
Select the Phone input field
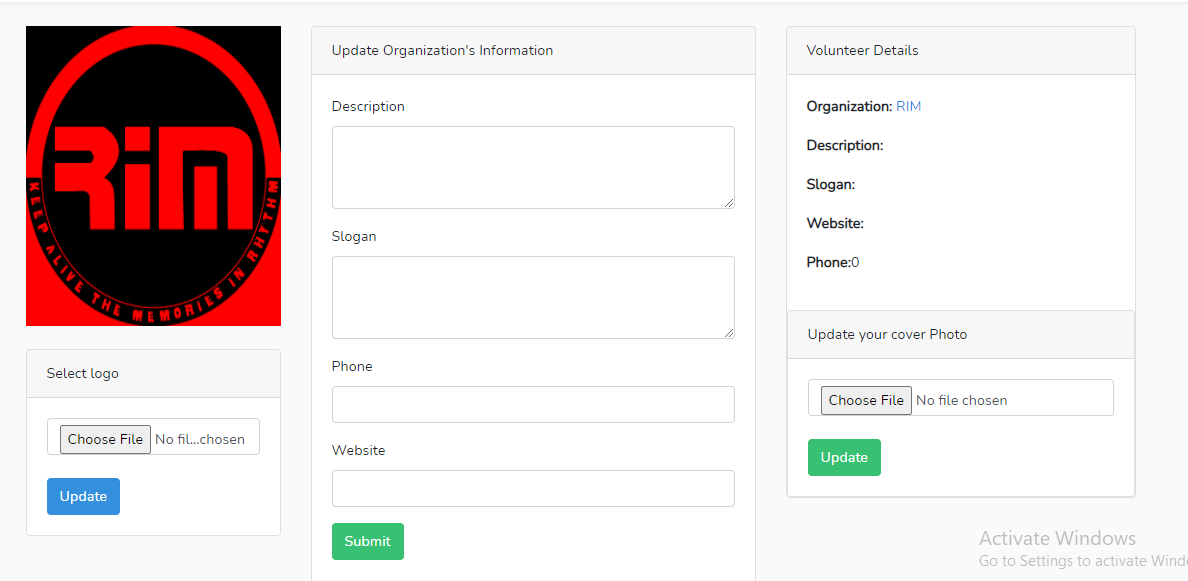pos(532,404)
